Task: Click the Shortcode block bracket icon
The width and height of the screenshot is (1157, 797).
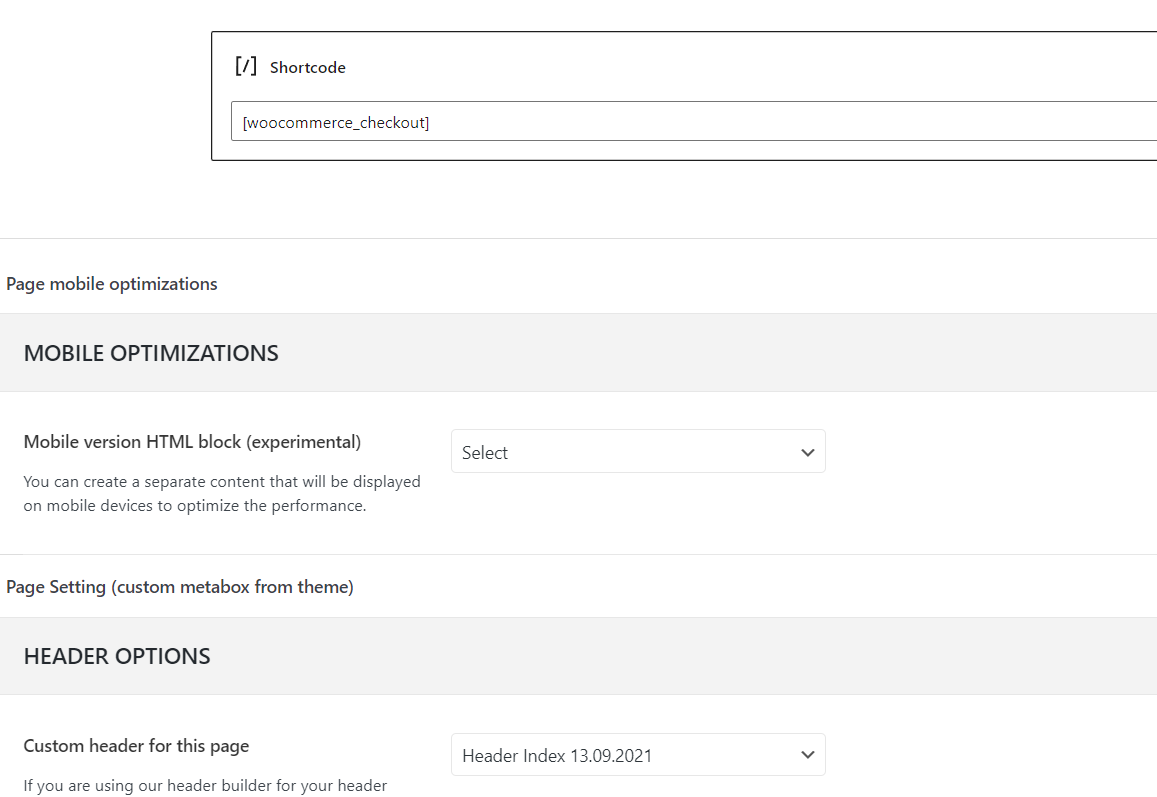Action: (x=245, y=67)
